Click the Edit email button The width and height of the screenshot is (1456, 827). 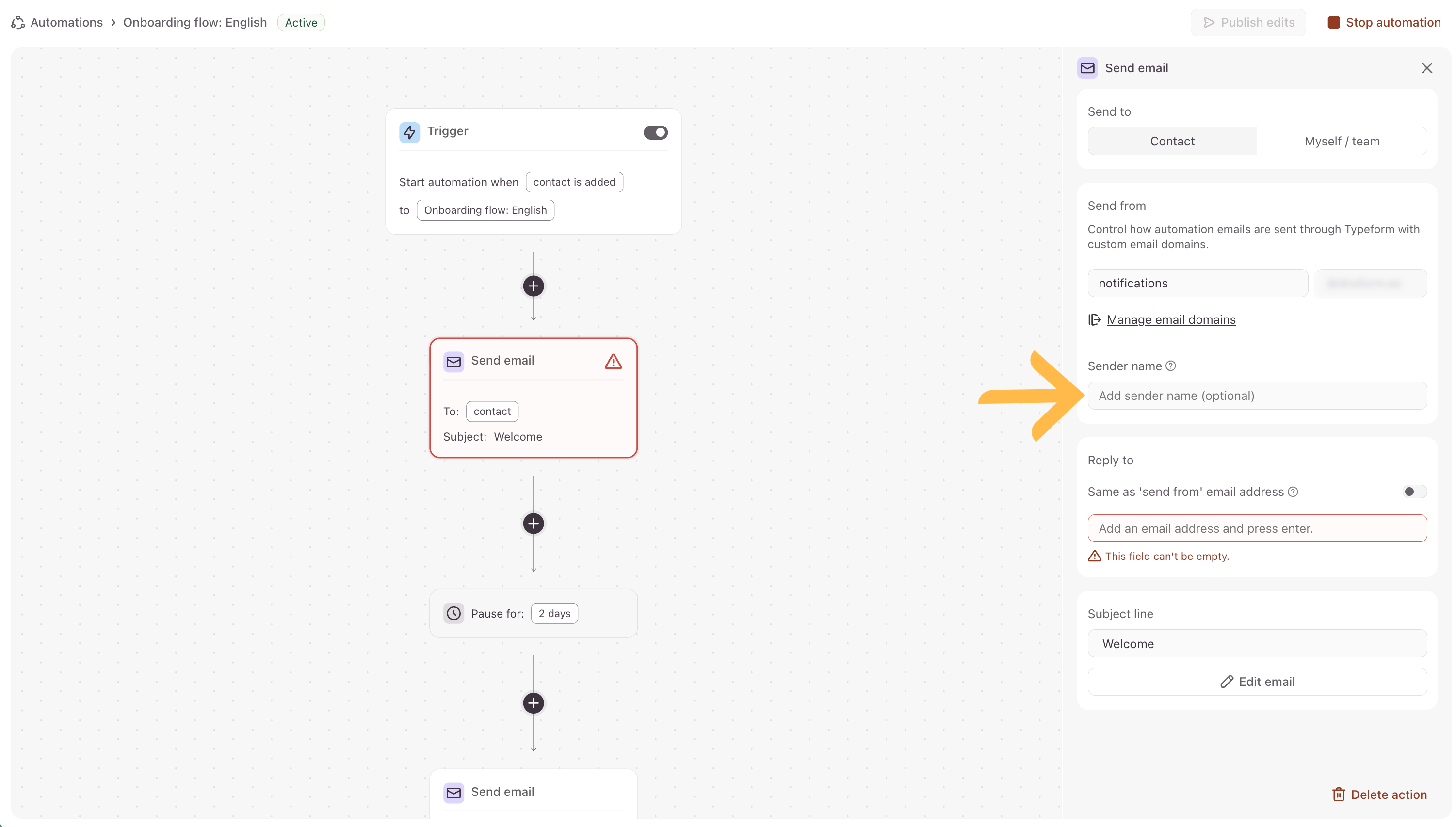click(x=1257, y=682)
